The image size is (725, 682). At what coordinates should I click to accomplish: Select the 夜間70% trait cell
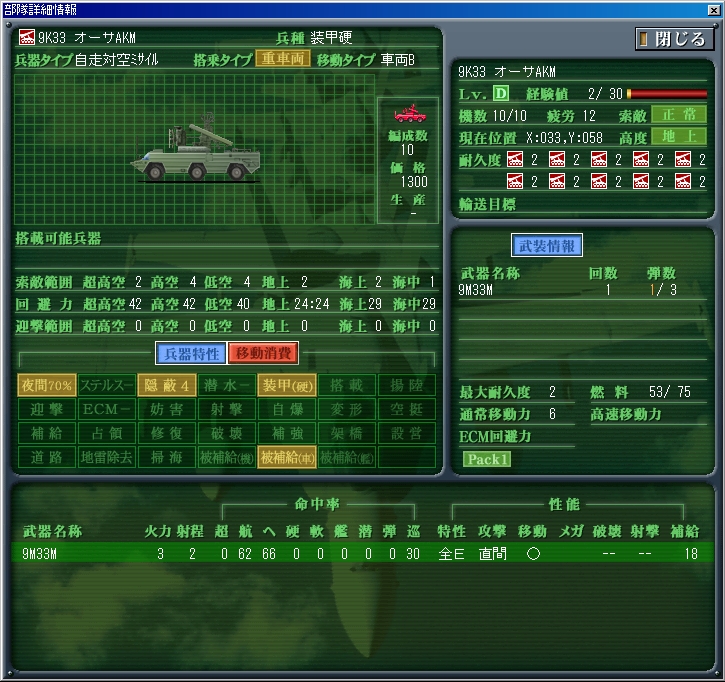[x=47, y=385]
